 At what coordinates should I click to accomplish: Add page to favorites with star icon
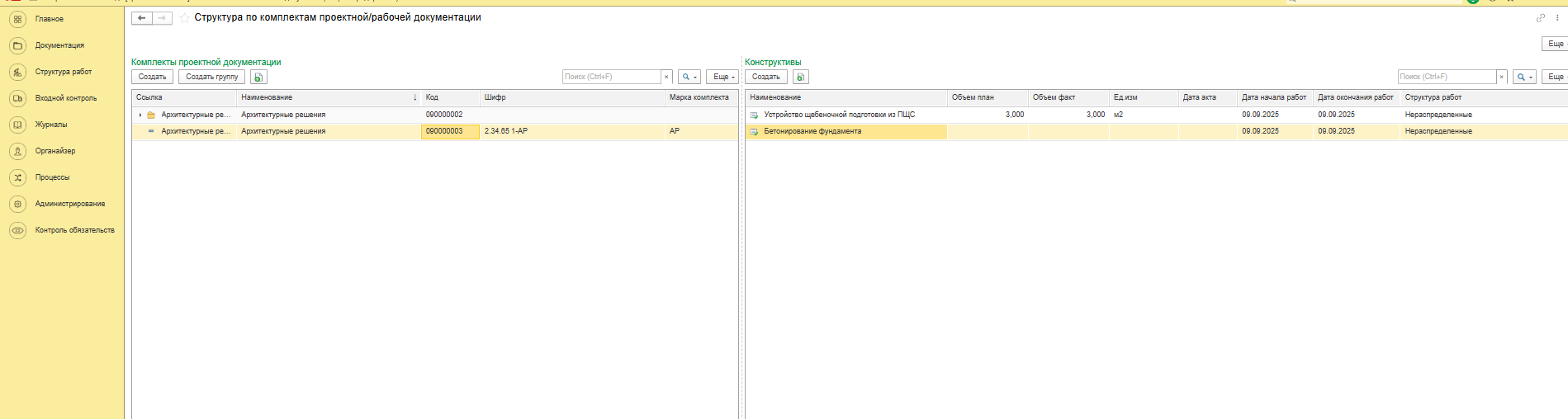[x=184, y=18]
